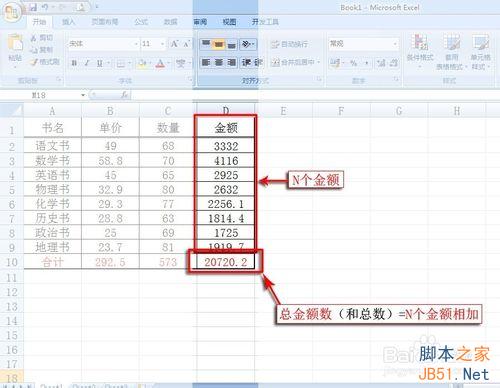The image size is (500, 388).
Task: Click the Decrease Decimal icon
Action: (394, 63)
